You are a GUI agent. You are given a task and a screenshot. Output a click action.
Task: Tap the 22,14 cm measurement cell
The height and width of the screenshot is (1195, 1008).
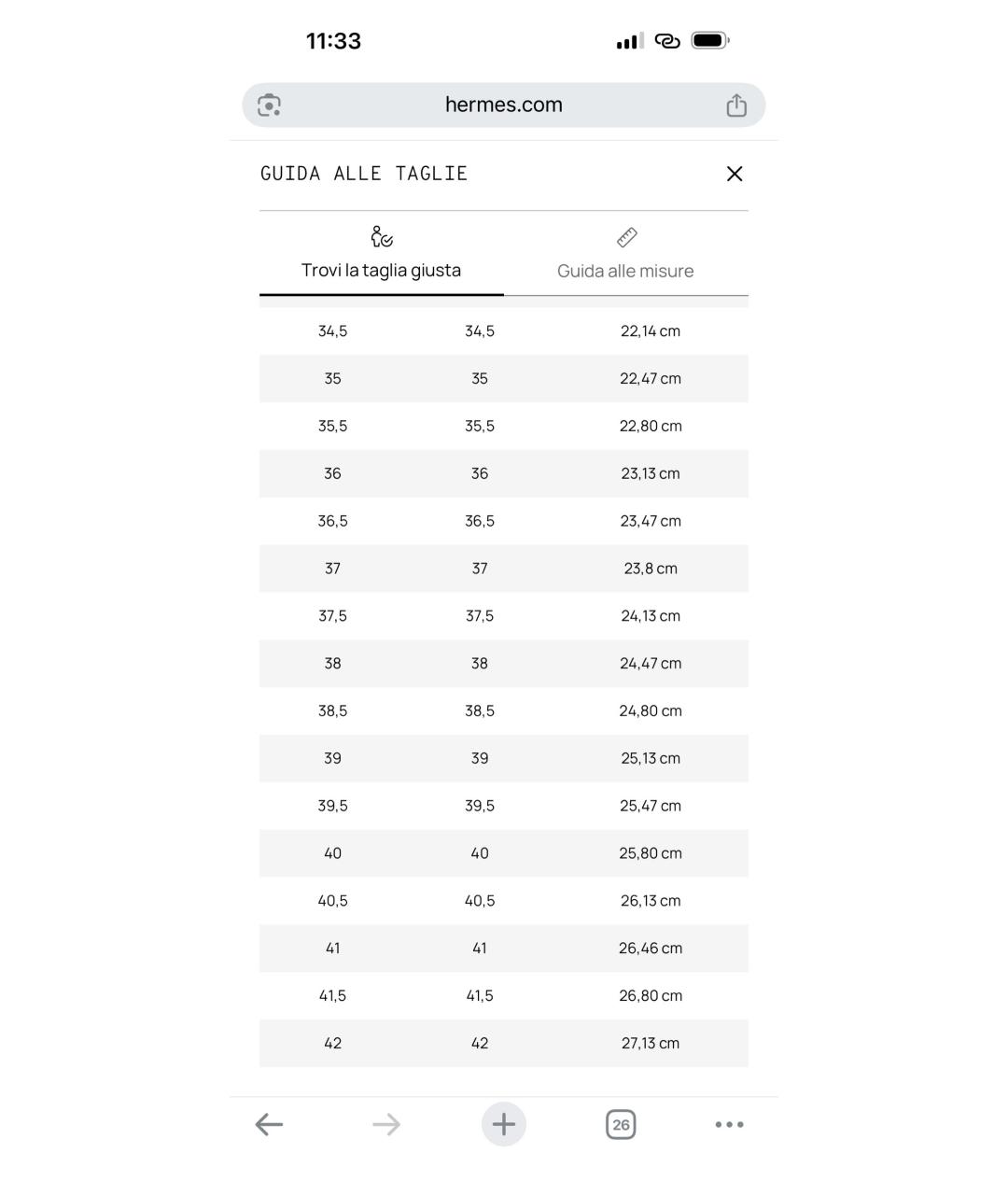pyautogui.click(x=651, y=330)
